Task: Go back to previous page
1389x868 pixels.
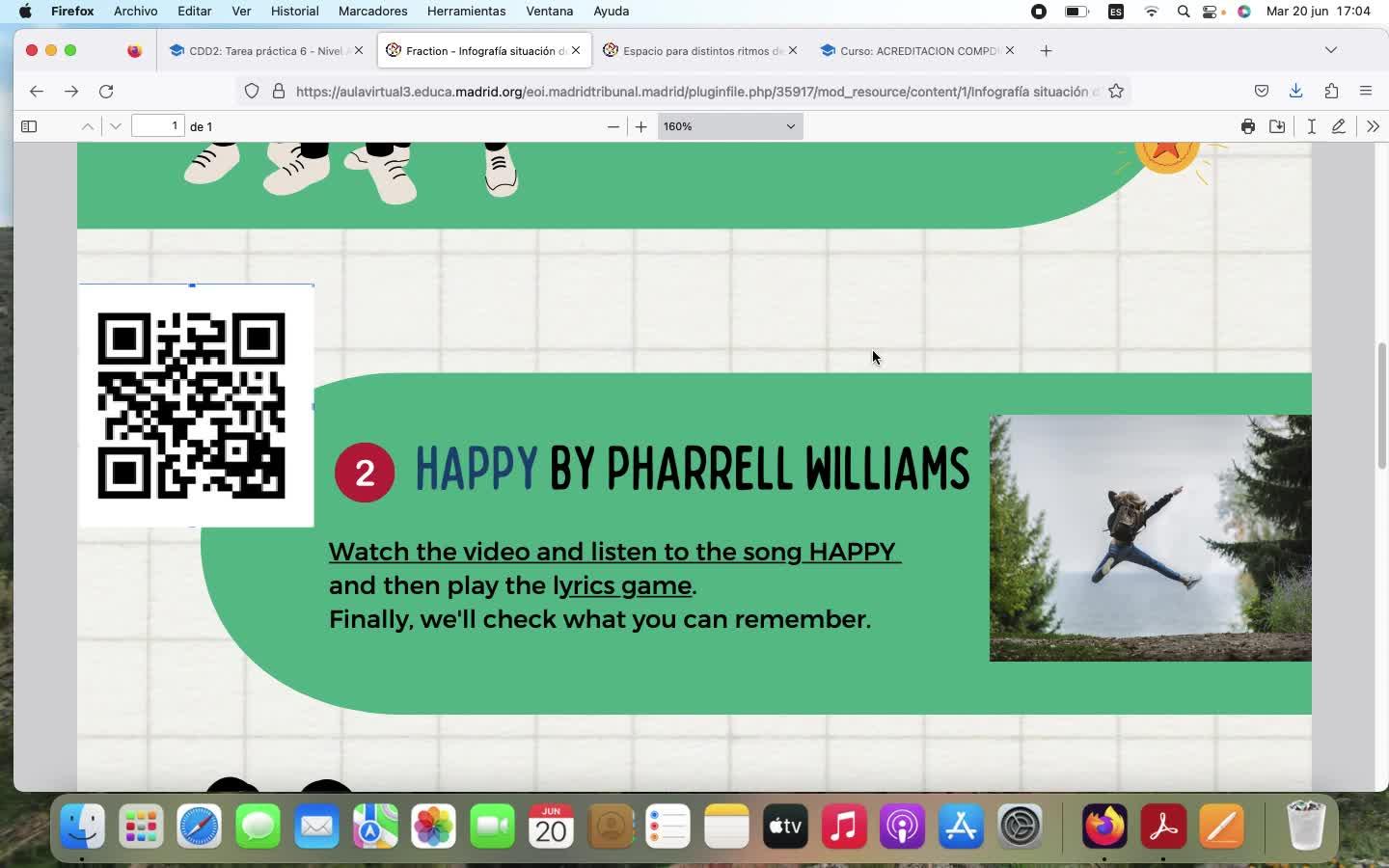Action: coord(37,91)
